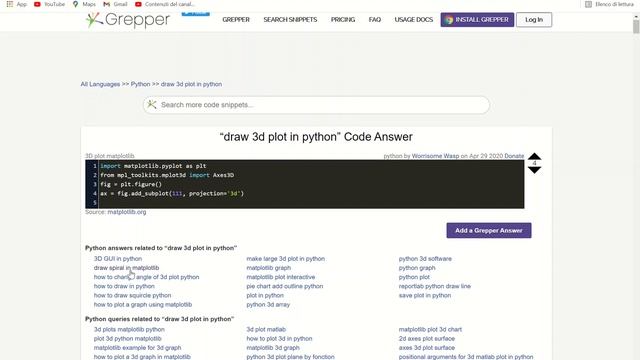Click the Add a Grepper Answer button
640x360 pixels.
coord(489,230)
